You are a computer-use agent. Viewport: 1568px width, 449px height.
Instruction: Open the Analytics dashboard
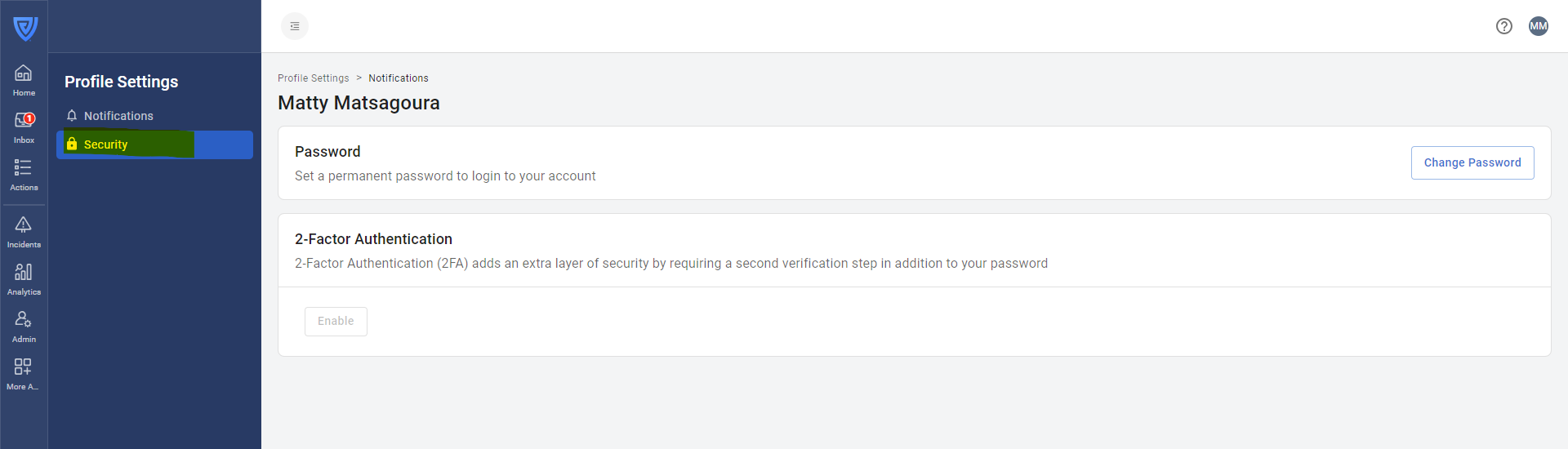[x=24, y=279]
